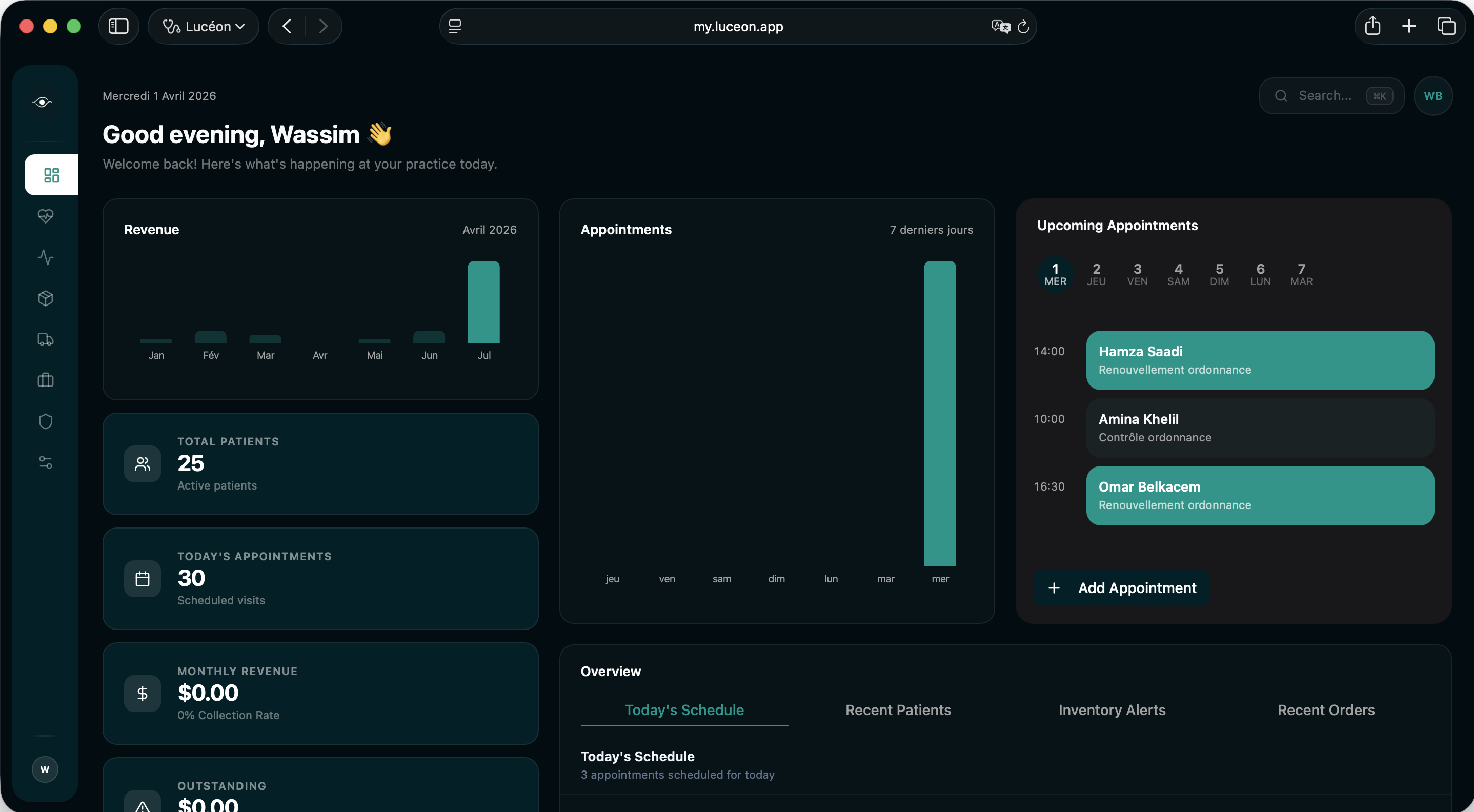Open the heart pulse patients icon
This screenshot has height=812, width=1474.
(45, 216)
